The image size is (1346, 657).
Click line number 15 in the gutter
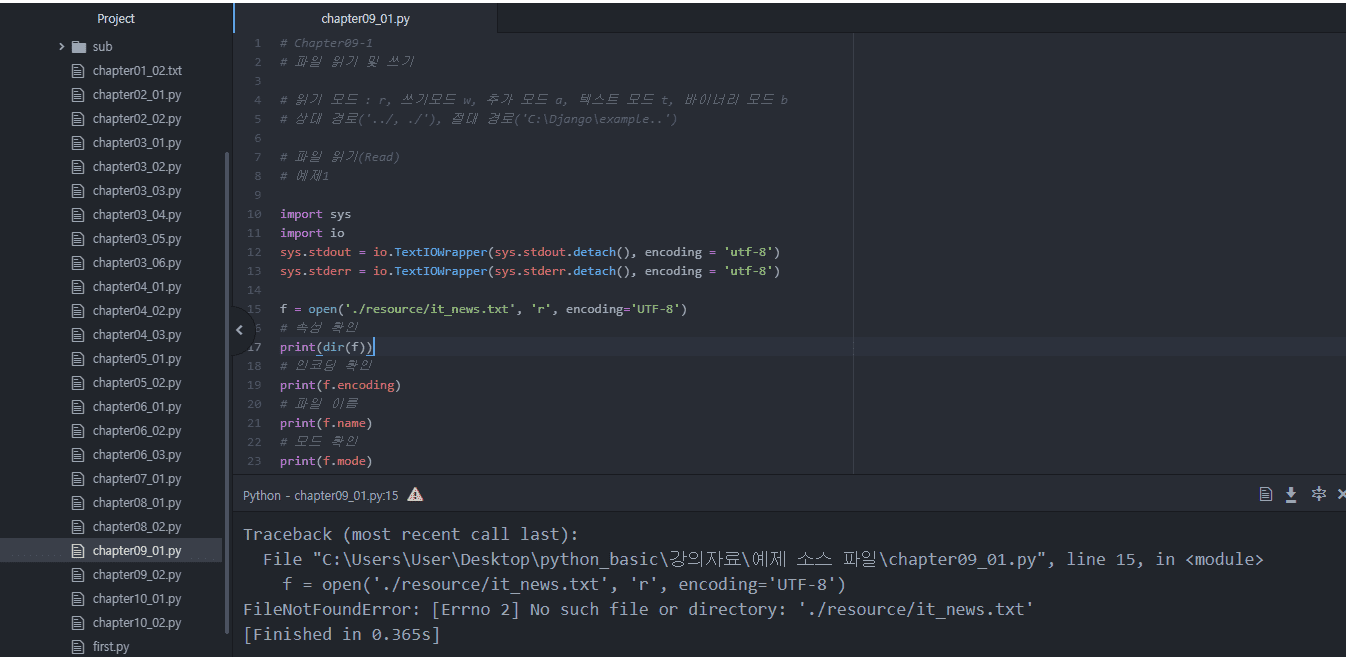[x=254, y=309]
